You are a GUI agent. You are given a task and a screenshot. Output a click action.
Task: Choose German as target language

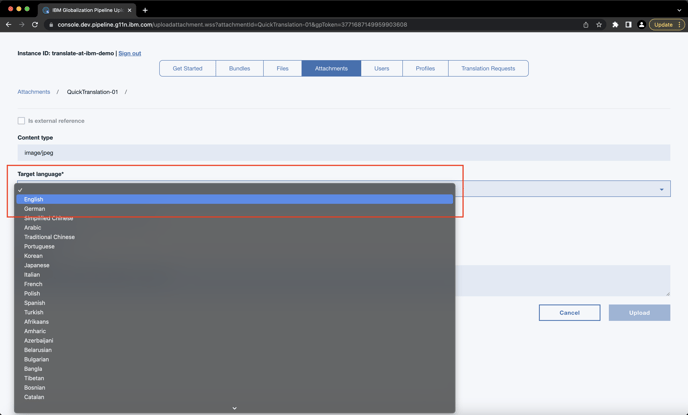click(x=235, y=209)
